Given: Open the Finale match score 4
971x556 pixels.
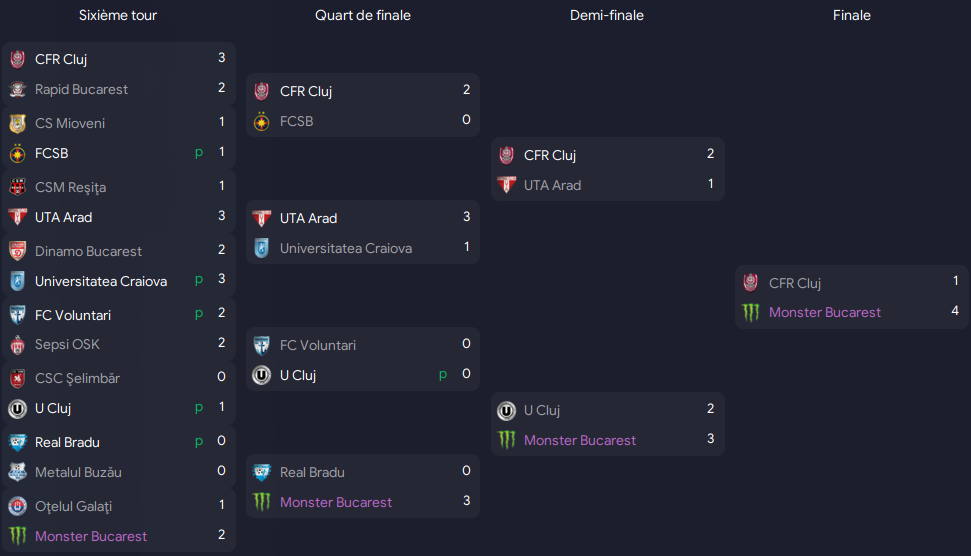Looking at the screenshot, I should [x=955, y=311].
